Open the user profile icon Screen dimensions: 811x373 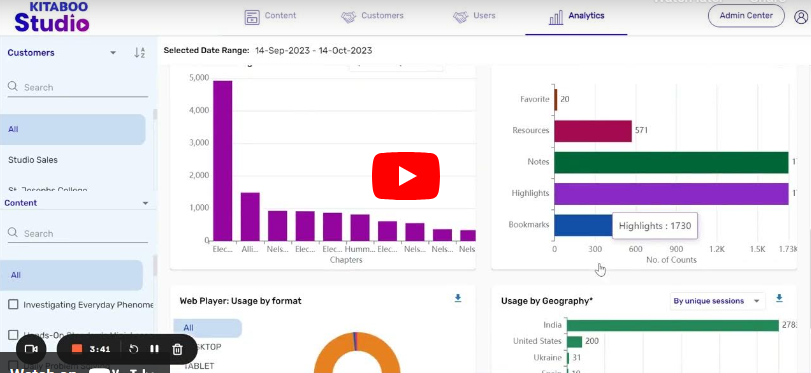[x=801, y=17]
